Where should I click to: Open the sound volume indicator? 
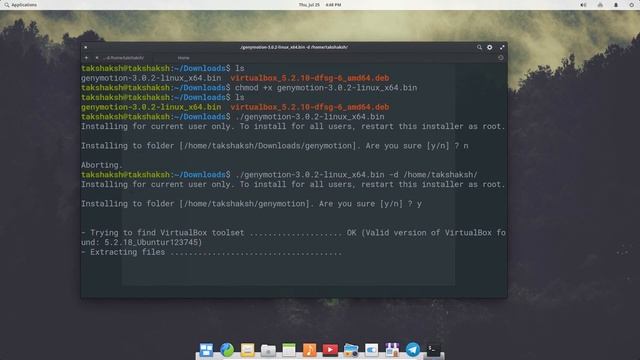coord(583,5)
